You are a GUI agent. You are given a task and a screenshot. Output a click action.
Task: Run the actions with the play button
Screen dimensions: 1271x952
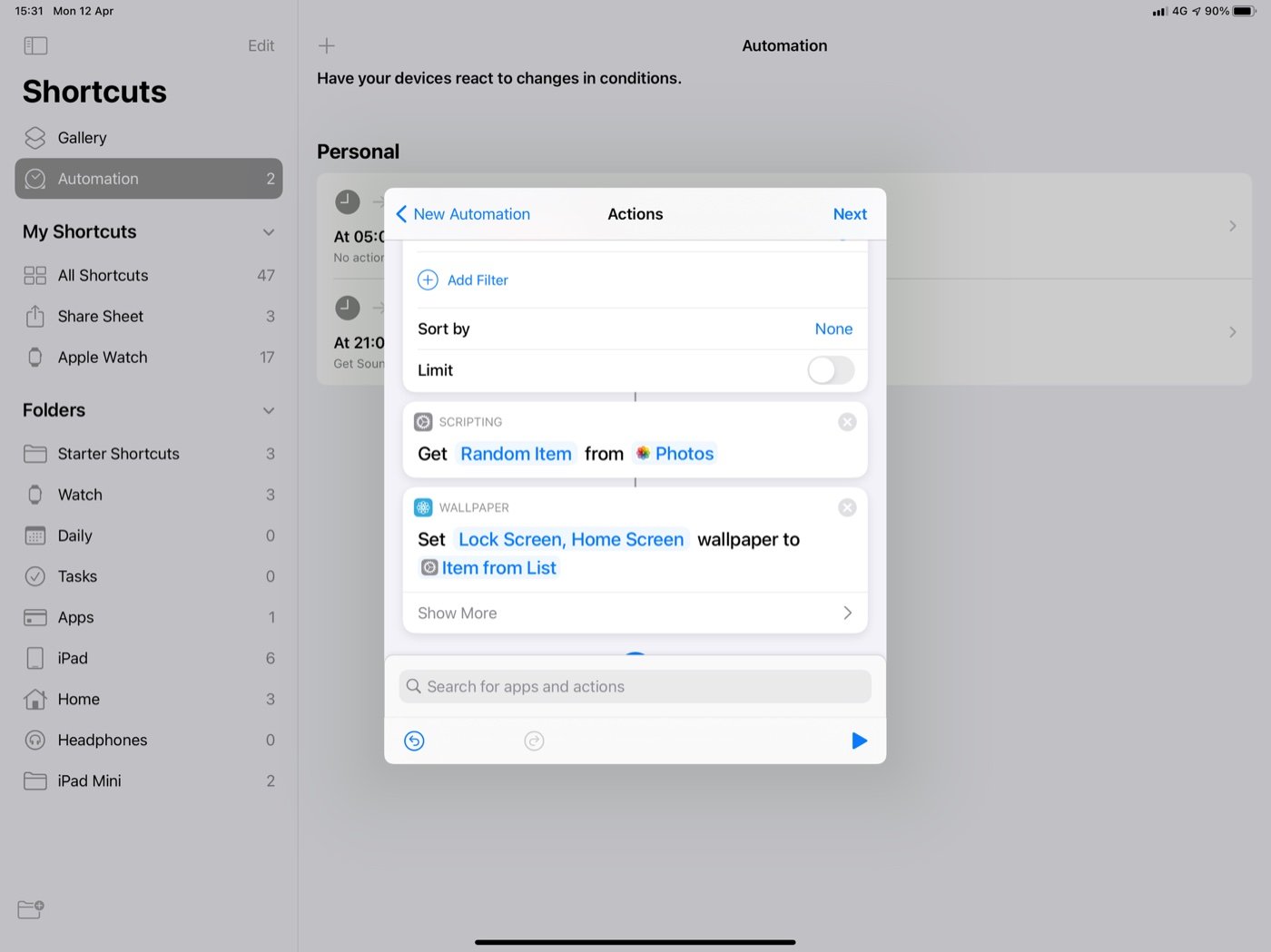click(x=859, y=741)
